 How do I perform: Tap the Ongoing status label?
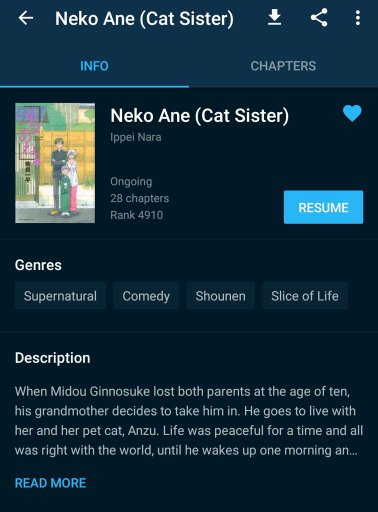[x=131, y=182]
